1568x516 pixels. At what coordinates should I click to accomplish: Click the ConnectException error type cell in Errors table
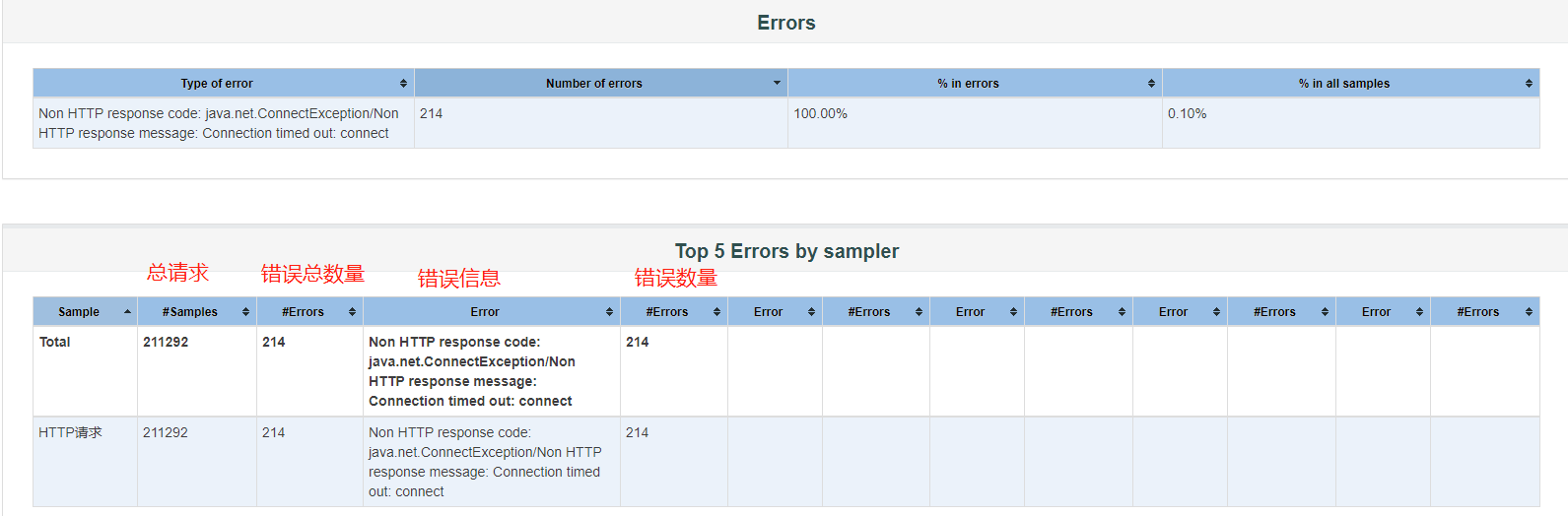tap(224, 123)
